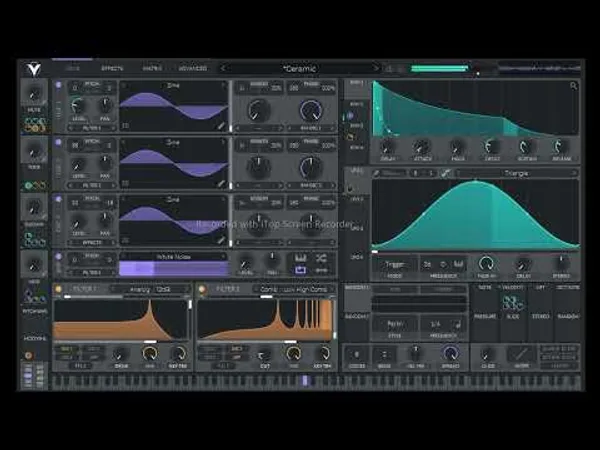Open the Ceramic preset browser
The width and height of the screenshot is (600, 450).
(x=299, y=69)
